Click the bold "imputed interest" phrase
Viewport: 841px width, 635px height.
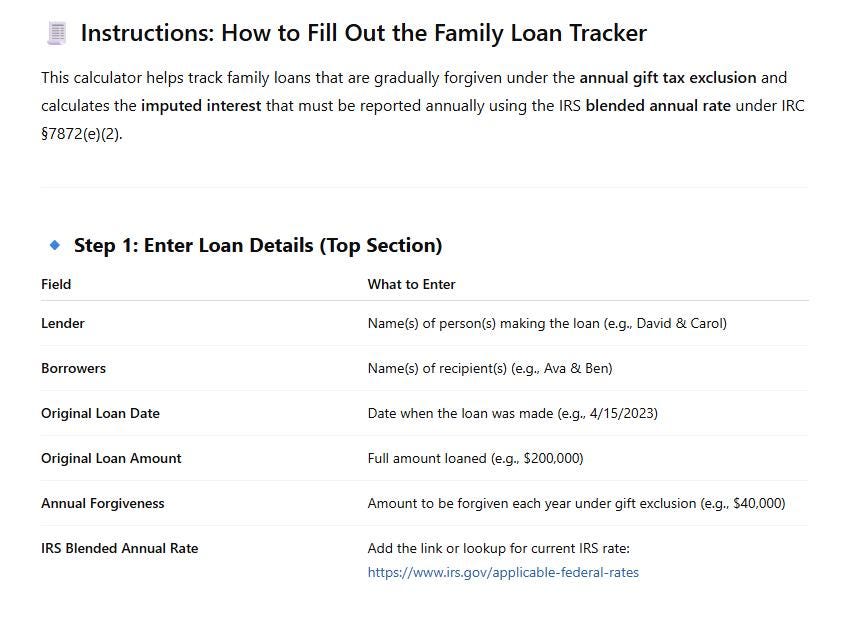tap(201, 105)
